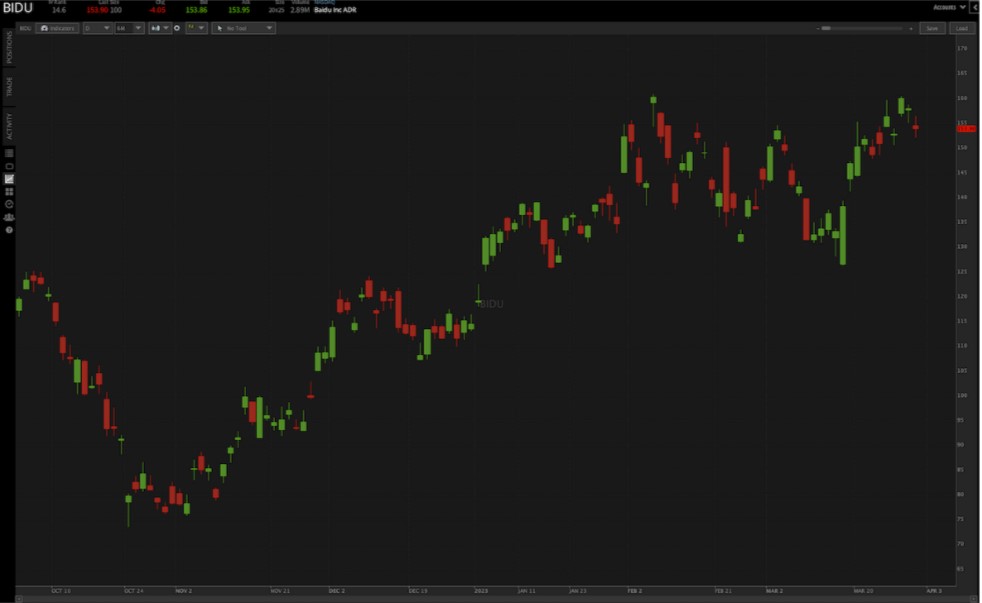
Task: Click the chart settings circle icon
Action: pyautogui.click(x=178, y=29)
